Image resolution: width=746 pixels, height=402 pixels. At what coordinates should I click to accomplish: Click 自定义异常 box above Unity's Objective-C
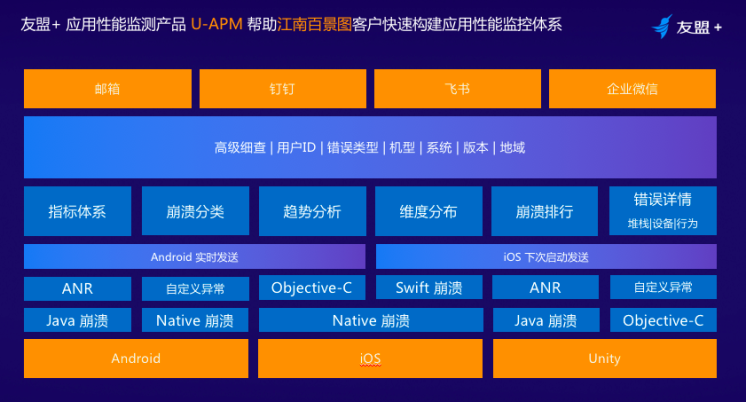pyautogui.click(x=663, y=287)
